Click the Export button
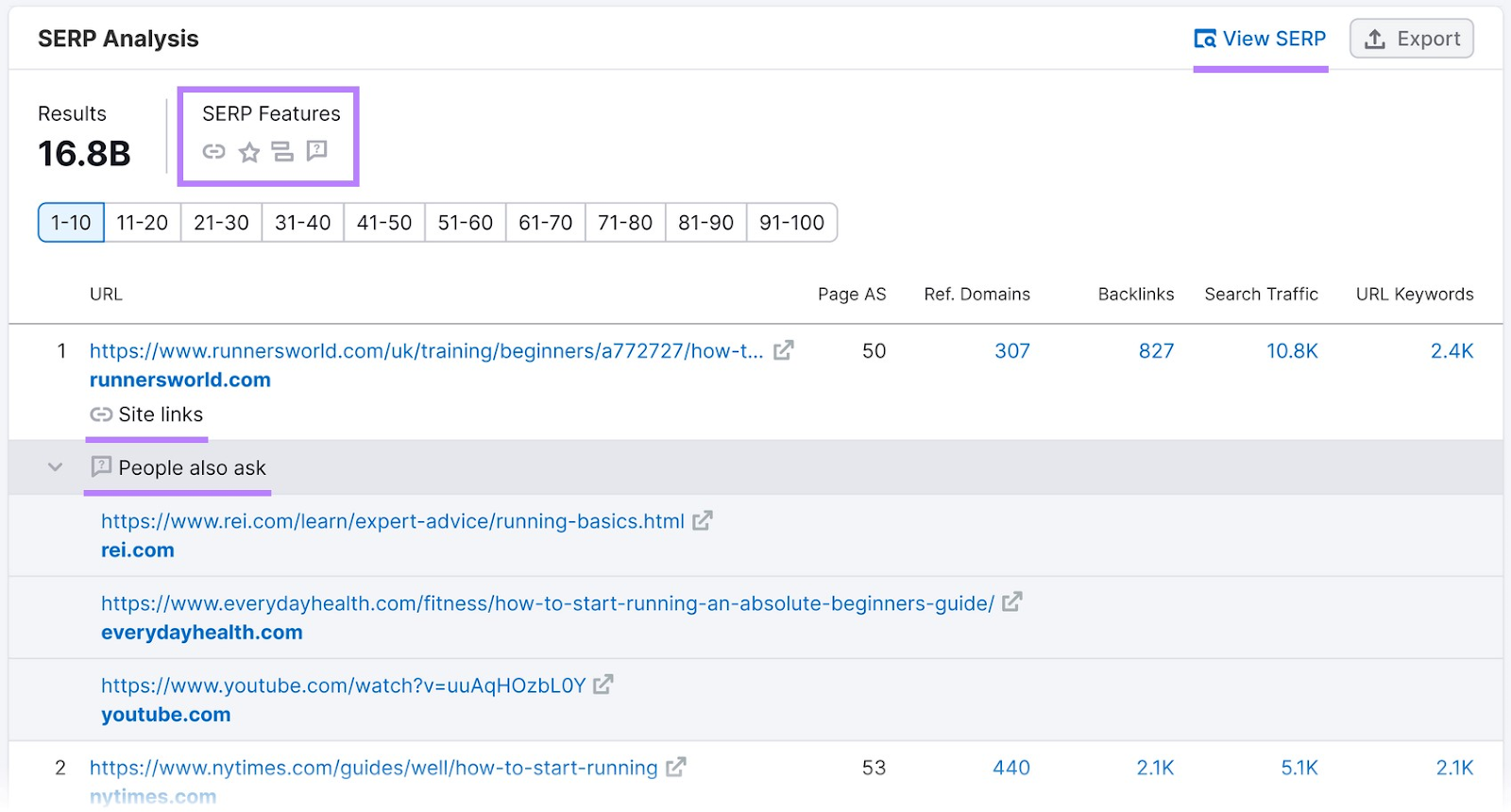The height and width of the screenshot is (812, 1511). click(1412, 39)
